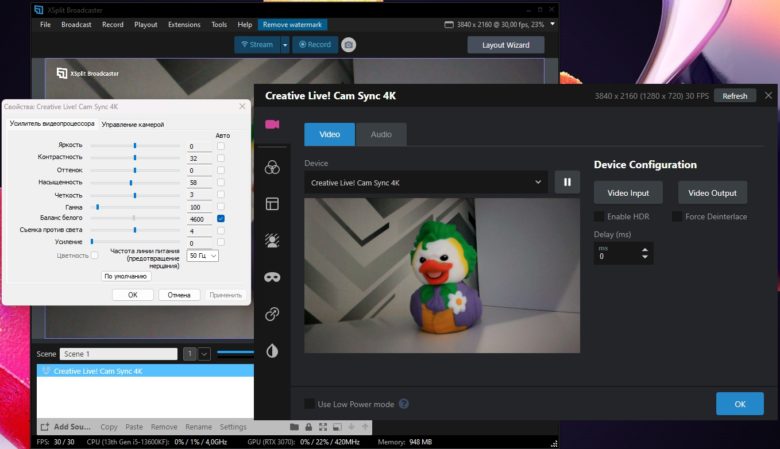Click the Add Source plus icon
Image resolution: width=780 pixels, height=449 pixels.
pos(45,427)
